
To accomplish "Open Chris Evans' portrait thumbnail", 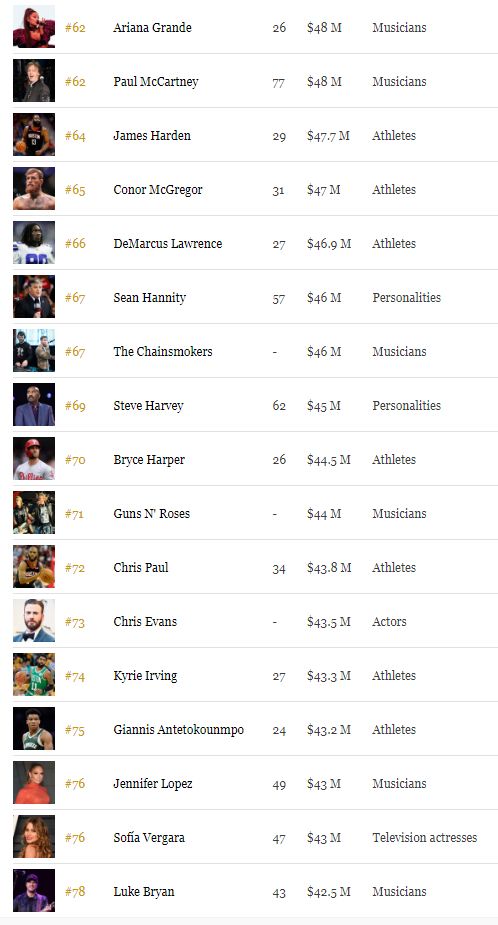I will pos(34,621).
